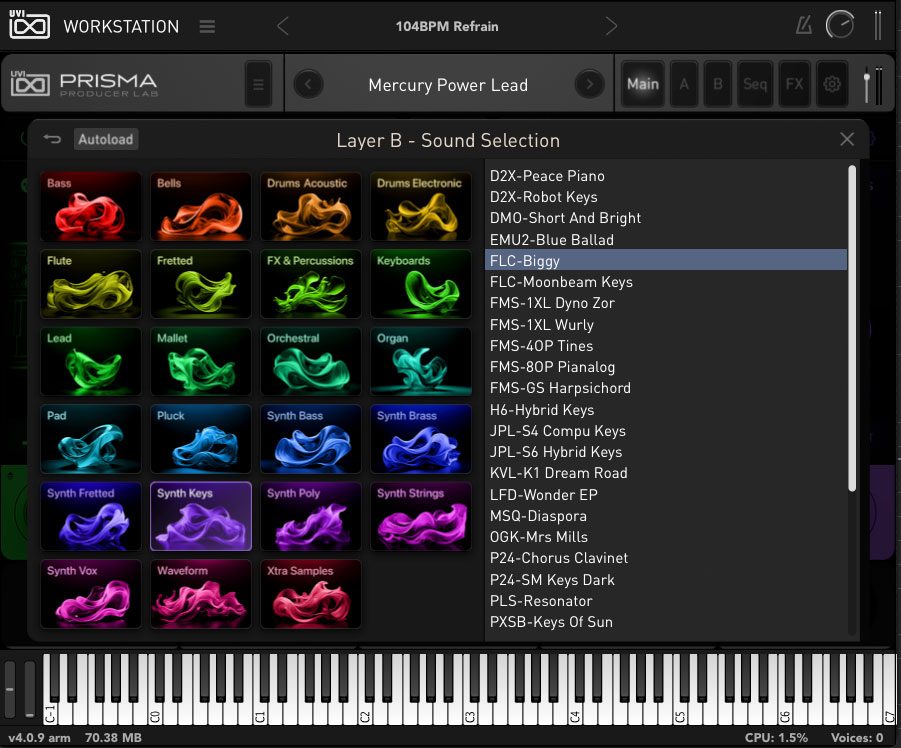Pick the Waveform category
This screenshot has height=748, width=901.
click(x=201, y=594)
